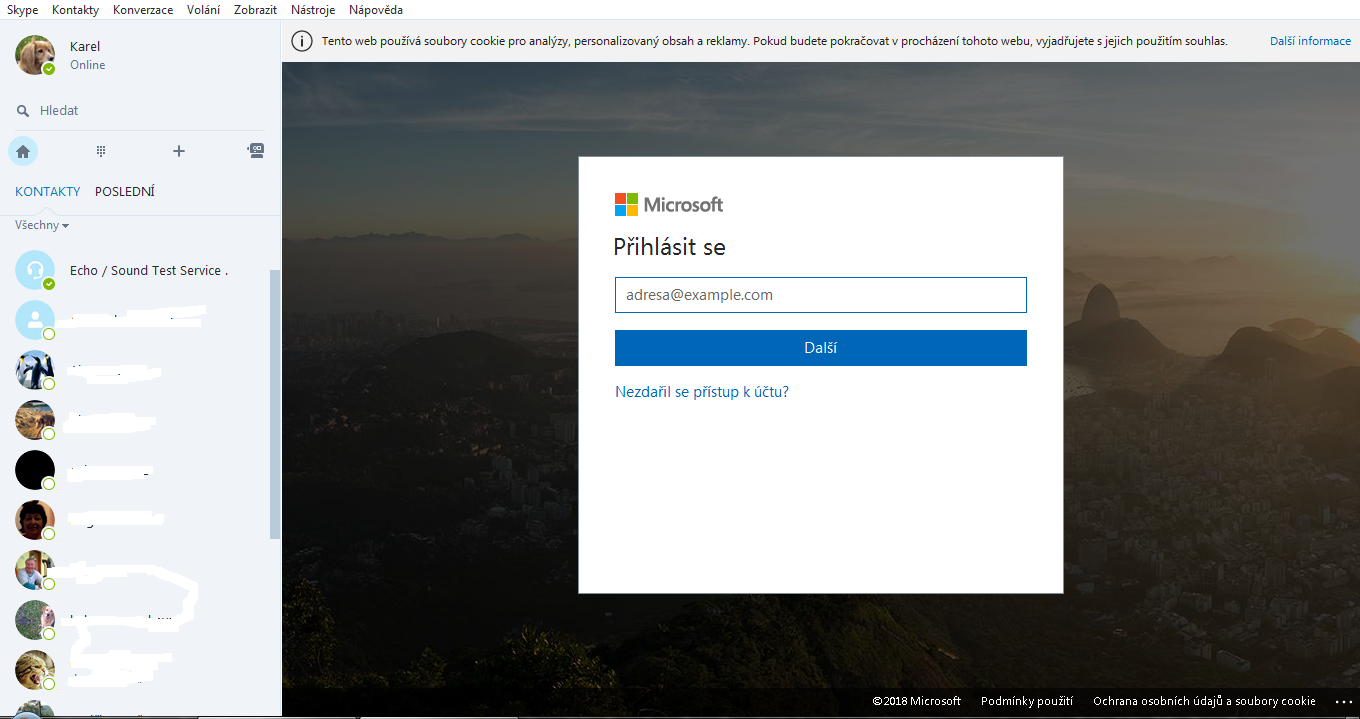The height and width of the screenshot is (719, 1360).
Task: Select the Echo / Sound Test Service avatar
Action: pos(35,270)
